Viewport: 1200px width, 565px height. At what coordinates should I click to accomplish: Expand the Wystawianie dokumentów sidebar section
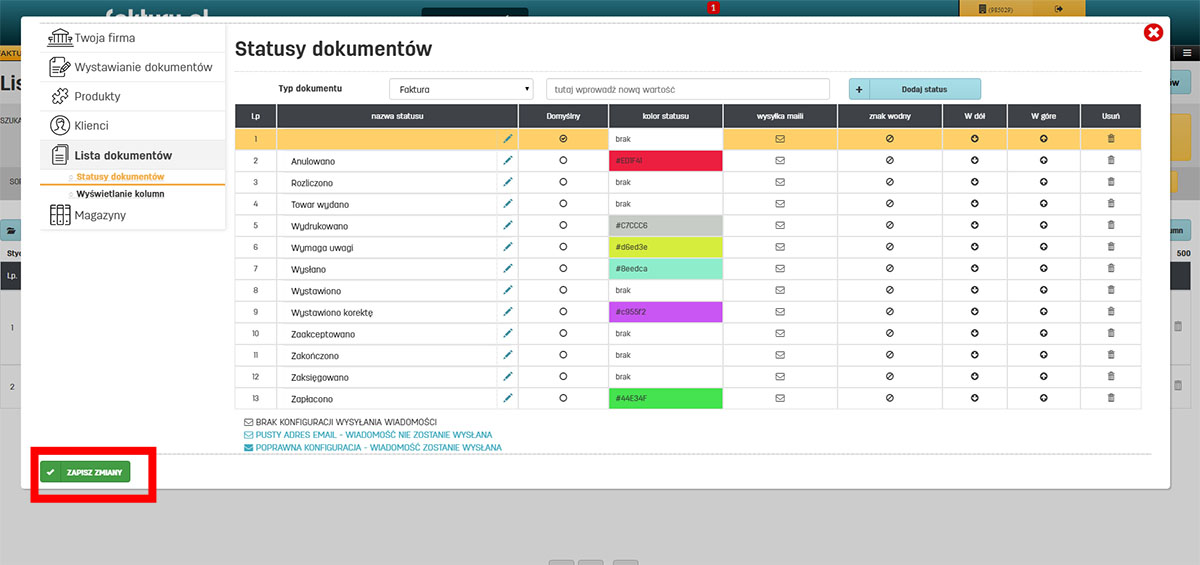(x=142, y=67)
